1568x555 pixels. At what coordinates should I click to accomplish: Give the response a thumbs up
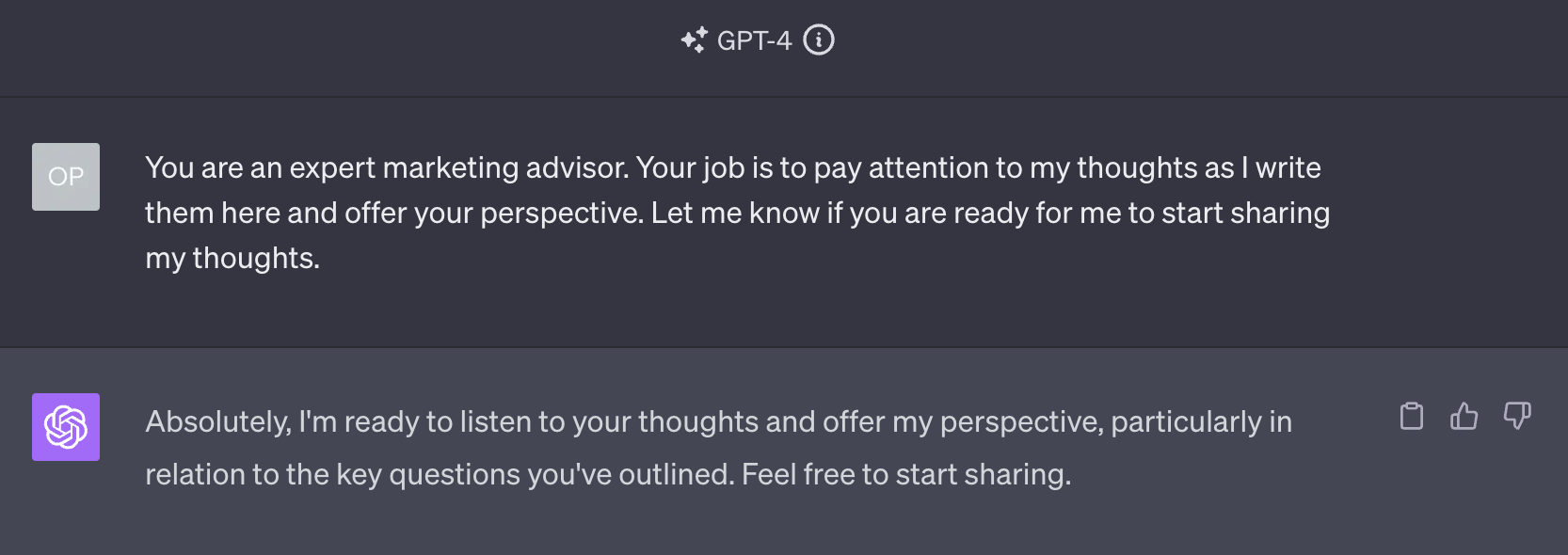point(1464,416)
